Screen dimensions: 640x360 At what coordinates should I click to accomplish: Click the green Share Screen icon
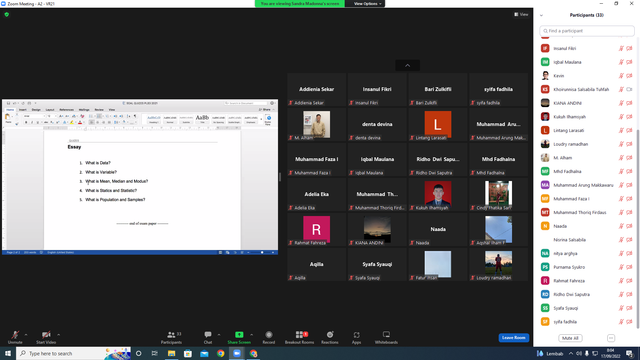pyautogui.click(x=239, y=335)
